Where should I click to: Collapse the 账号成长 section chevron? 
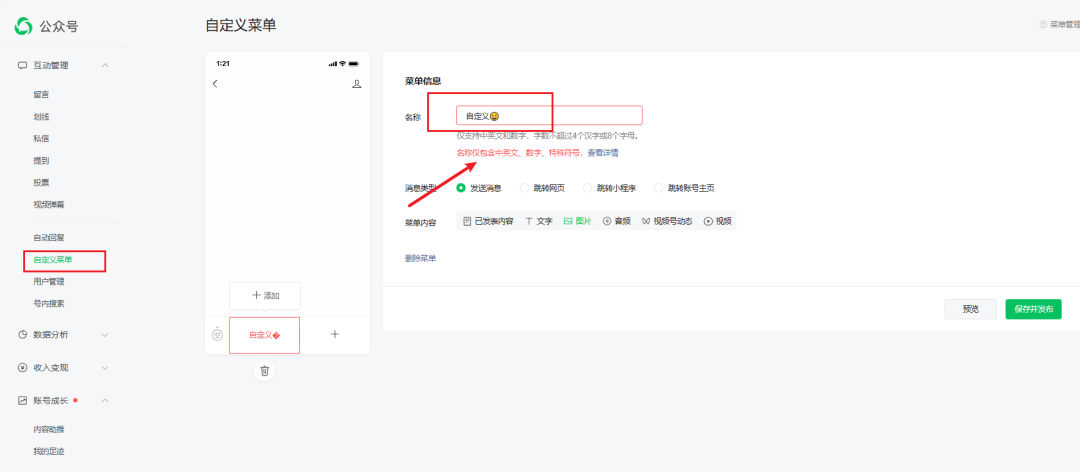(105, 400)
